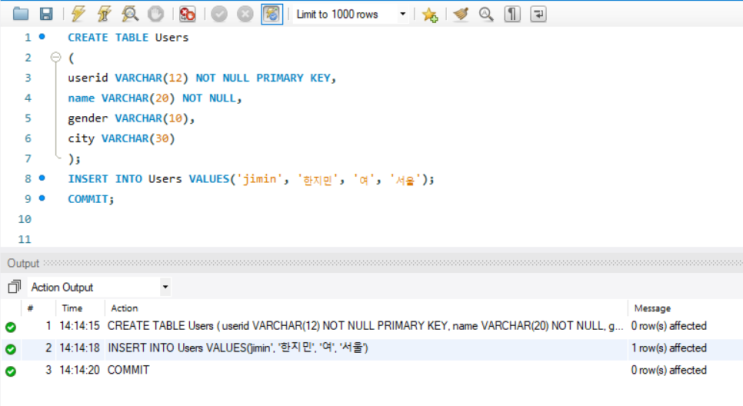This screenshot has height=406, width=743.
Task: Toggle word wrapping toolbar icon
Action: click(x=538, y=14)
